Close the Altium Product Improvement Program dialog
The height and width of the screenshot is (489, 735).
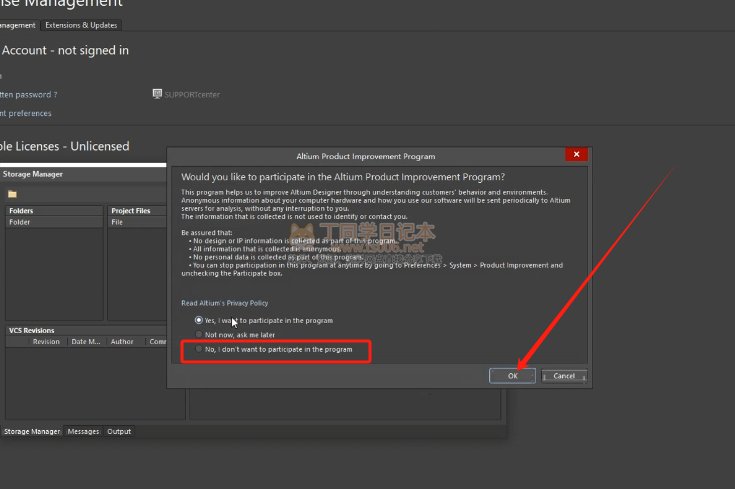[x=574, y=155]
